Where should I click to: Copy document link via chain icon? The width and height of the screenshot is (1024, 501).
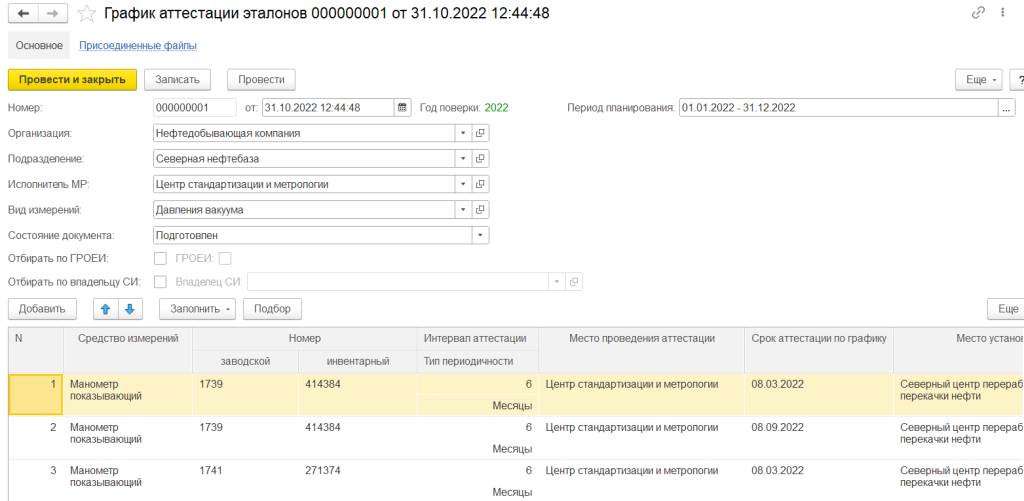click(978, 13)
